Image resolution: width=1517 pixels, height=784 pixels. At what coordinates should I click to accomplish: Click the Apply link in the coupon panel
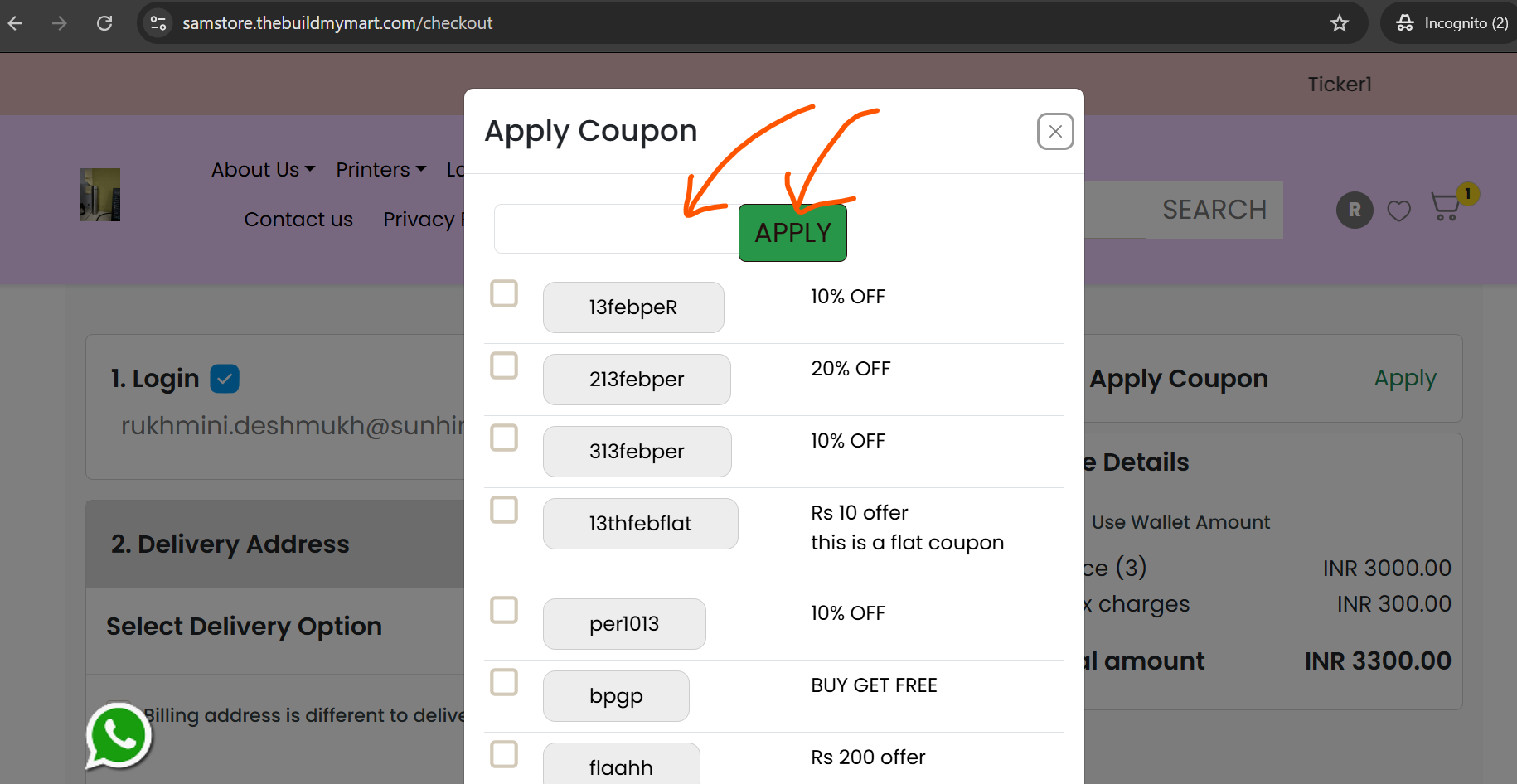(1405, 379)
